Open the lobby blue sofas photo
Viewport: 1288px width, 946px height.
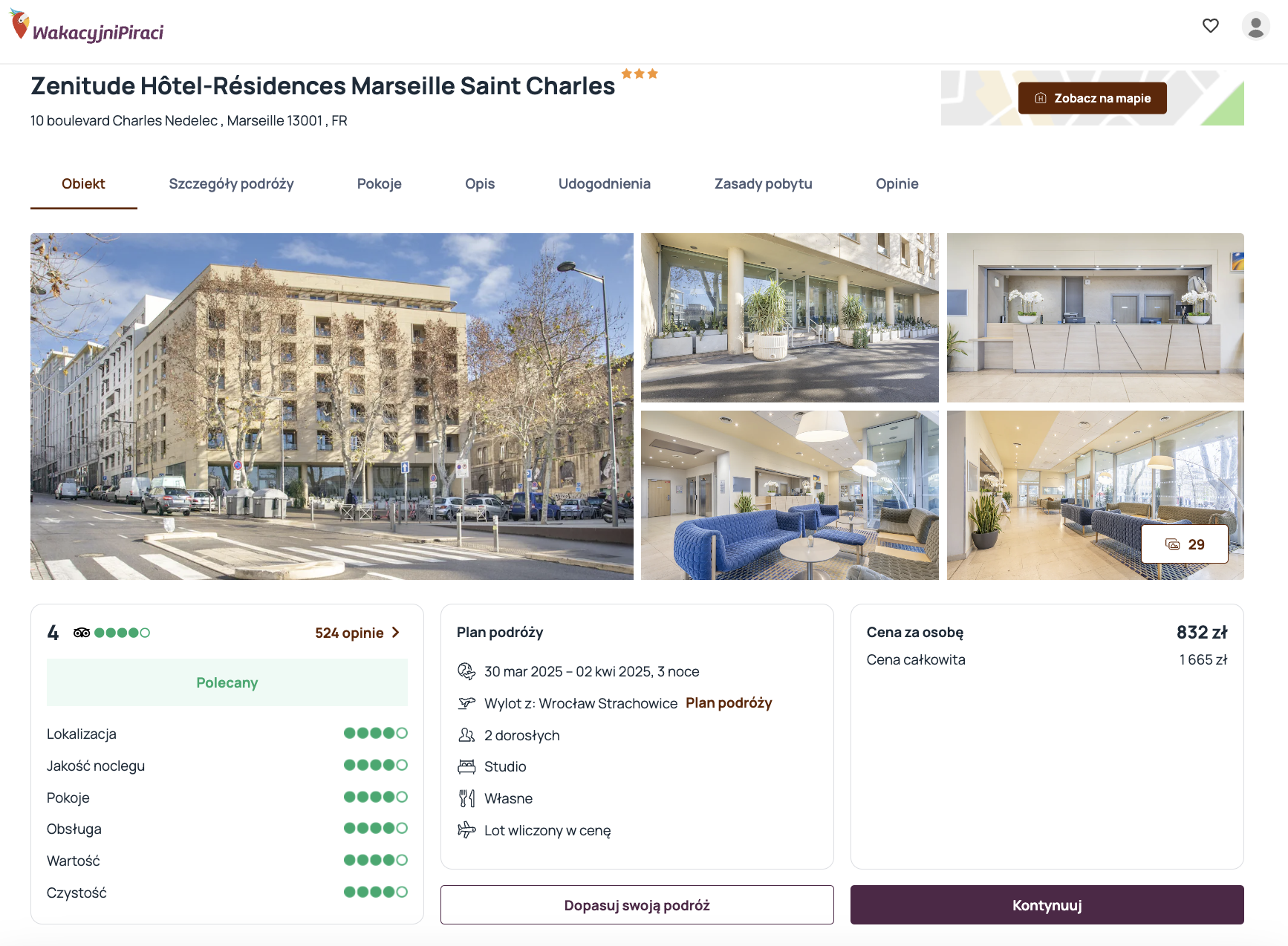pos(790,495)
